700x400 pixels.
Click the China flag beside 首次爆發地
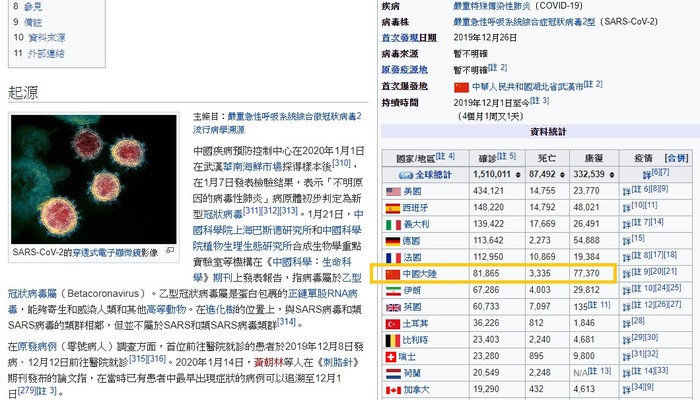[461, 87]
